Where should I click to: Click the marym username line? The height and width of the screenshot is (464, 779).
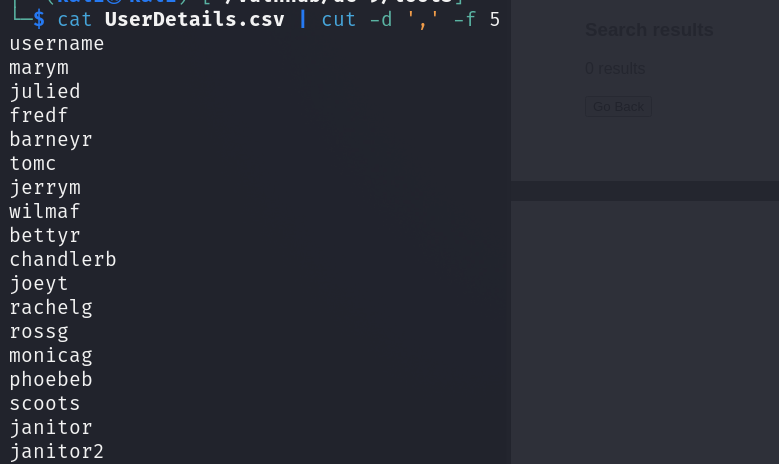[39, 68]
